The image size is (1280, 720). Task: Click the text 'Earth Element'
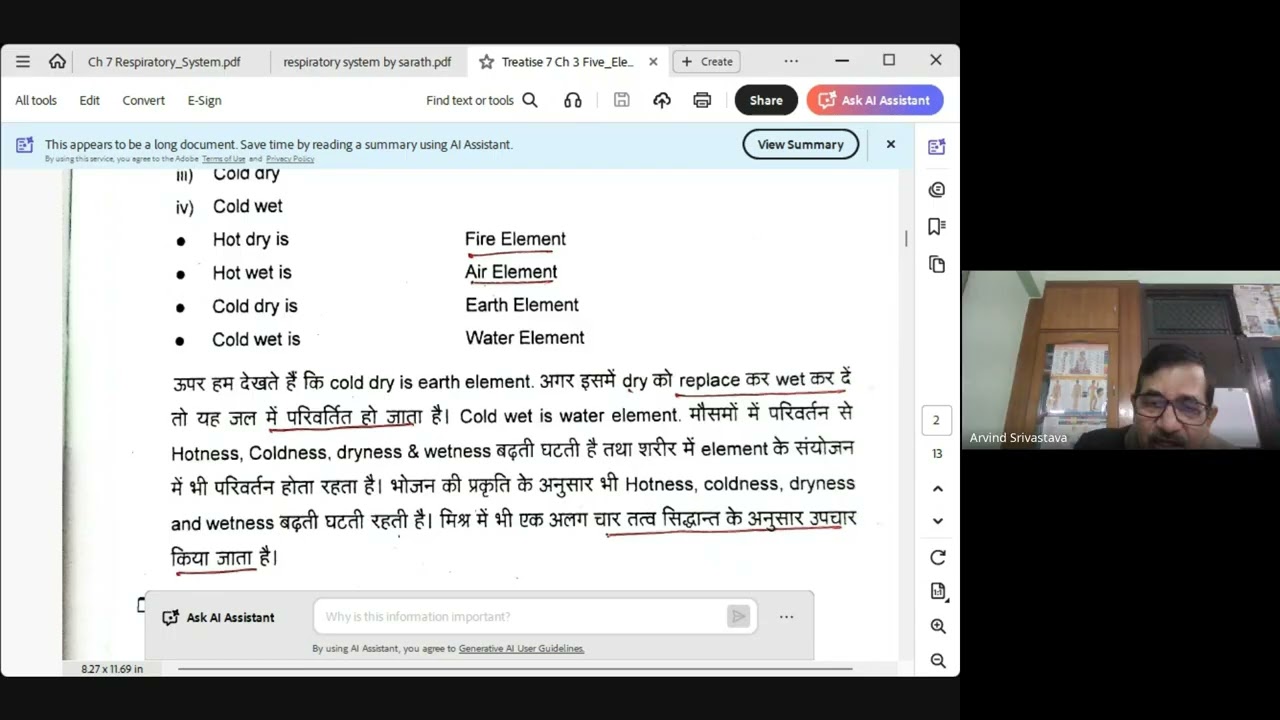522,305
